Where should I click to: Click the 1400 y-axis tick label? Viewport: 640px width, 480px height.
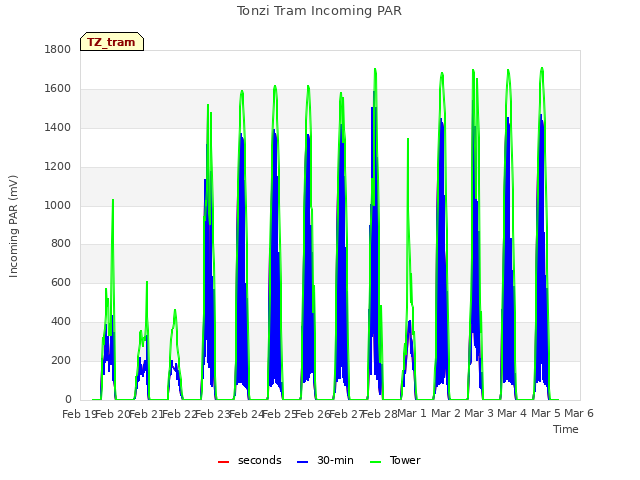58,127
